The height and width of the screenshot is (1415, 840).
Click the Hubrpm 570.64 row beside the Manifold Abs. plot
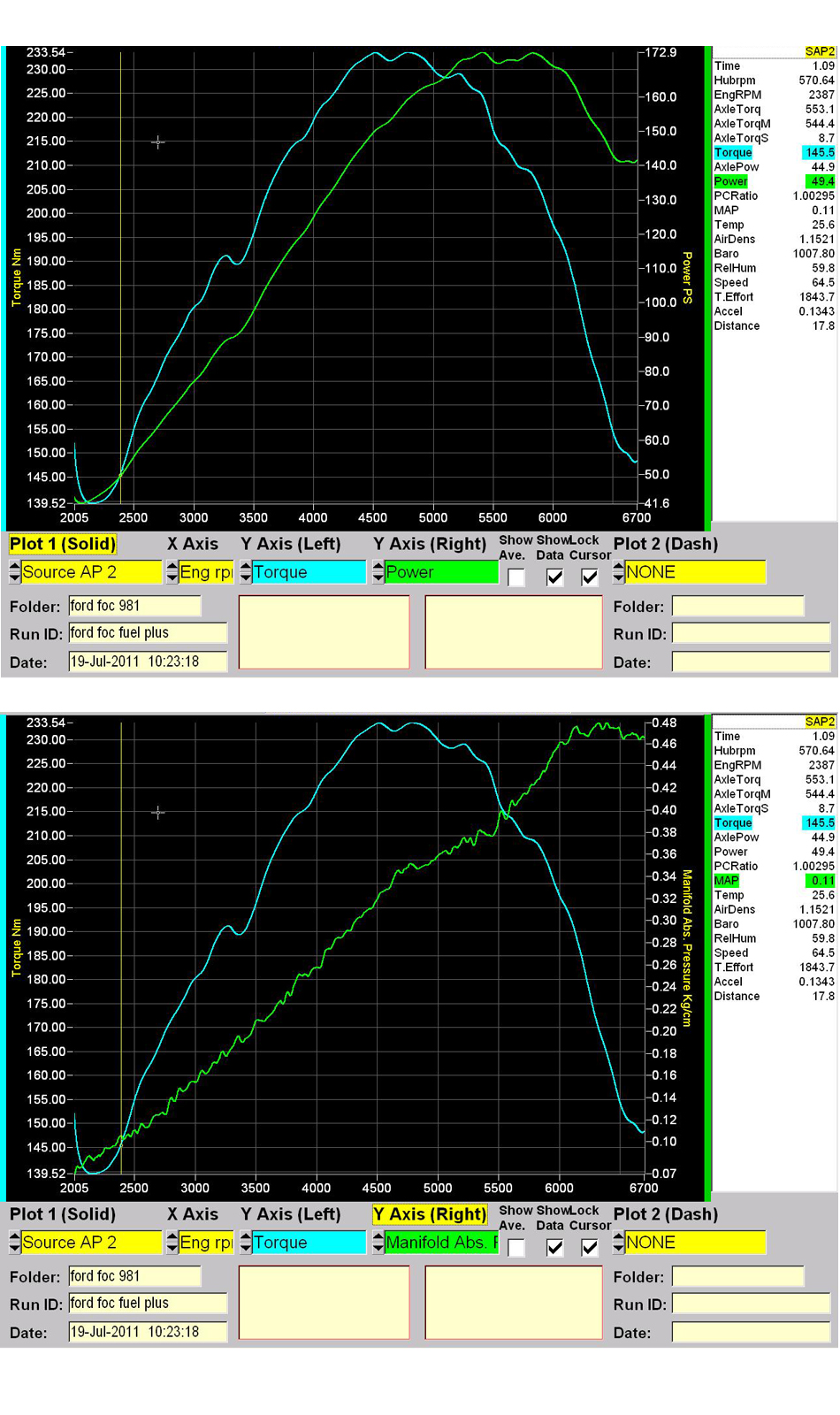pos(775,751)
